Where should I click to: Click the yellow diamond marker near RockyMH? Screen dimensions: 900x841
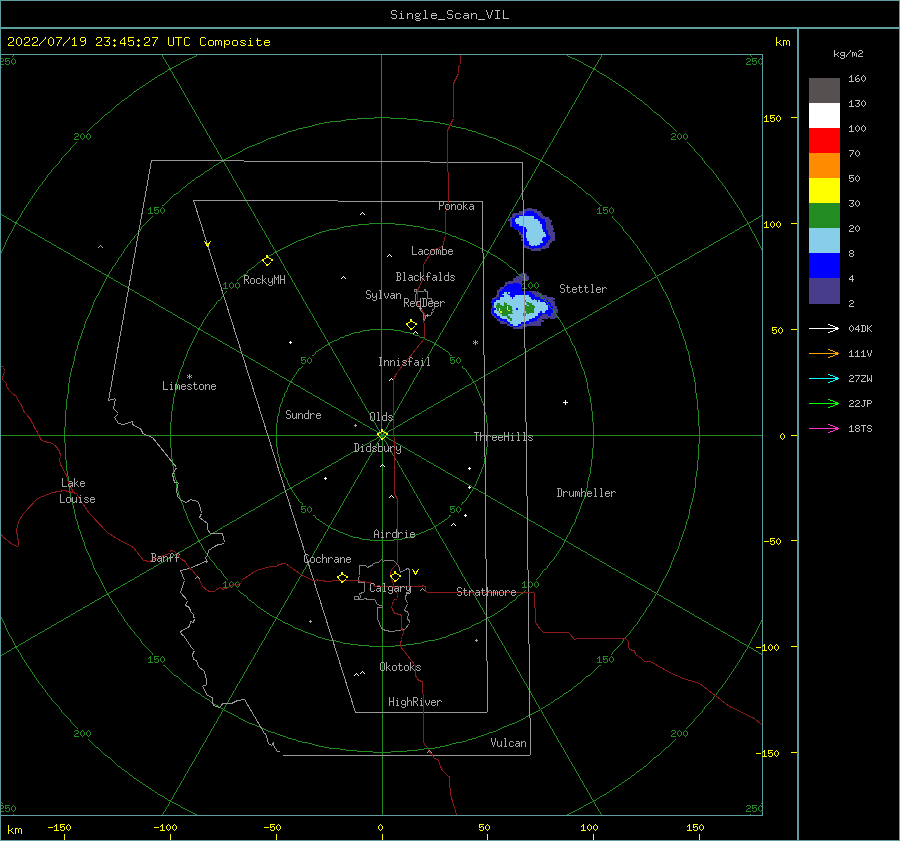(267, 261)
